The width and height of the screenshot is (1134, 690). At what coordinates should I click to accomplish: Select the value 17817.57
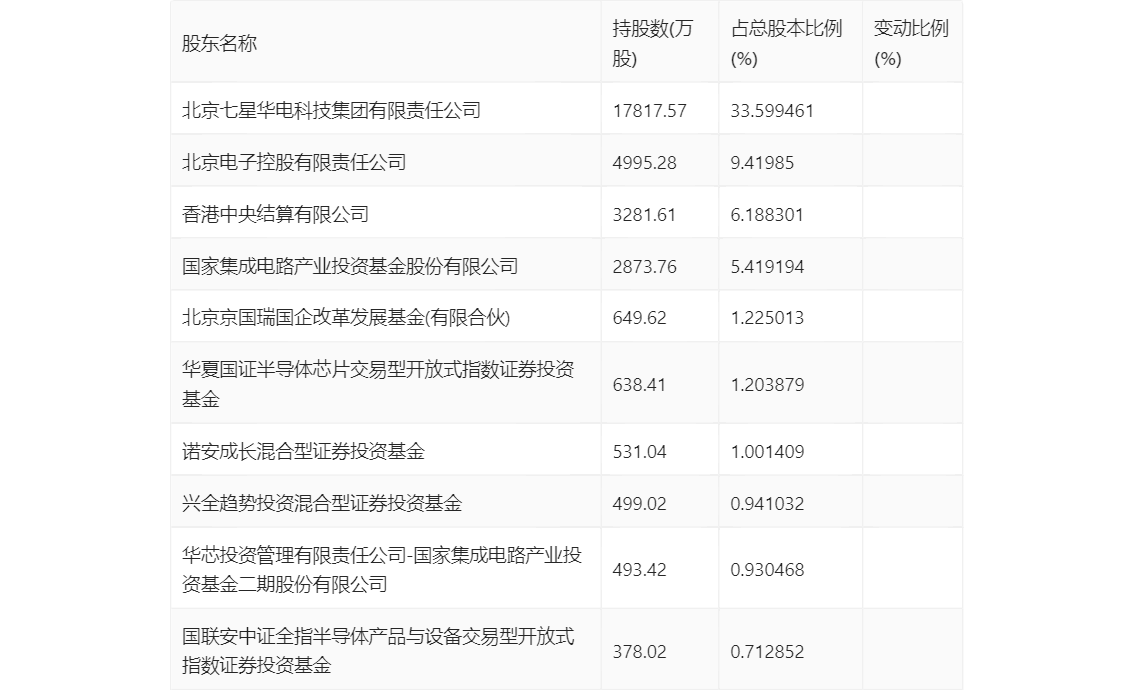click(x=649, y=111)
